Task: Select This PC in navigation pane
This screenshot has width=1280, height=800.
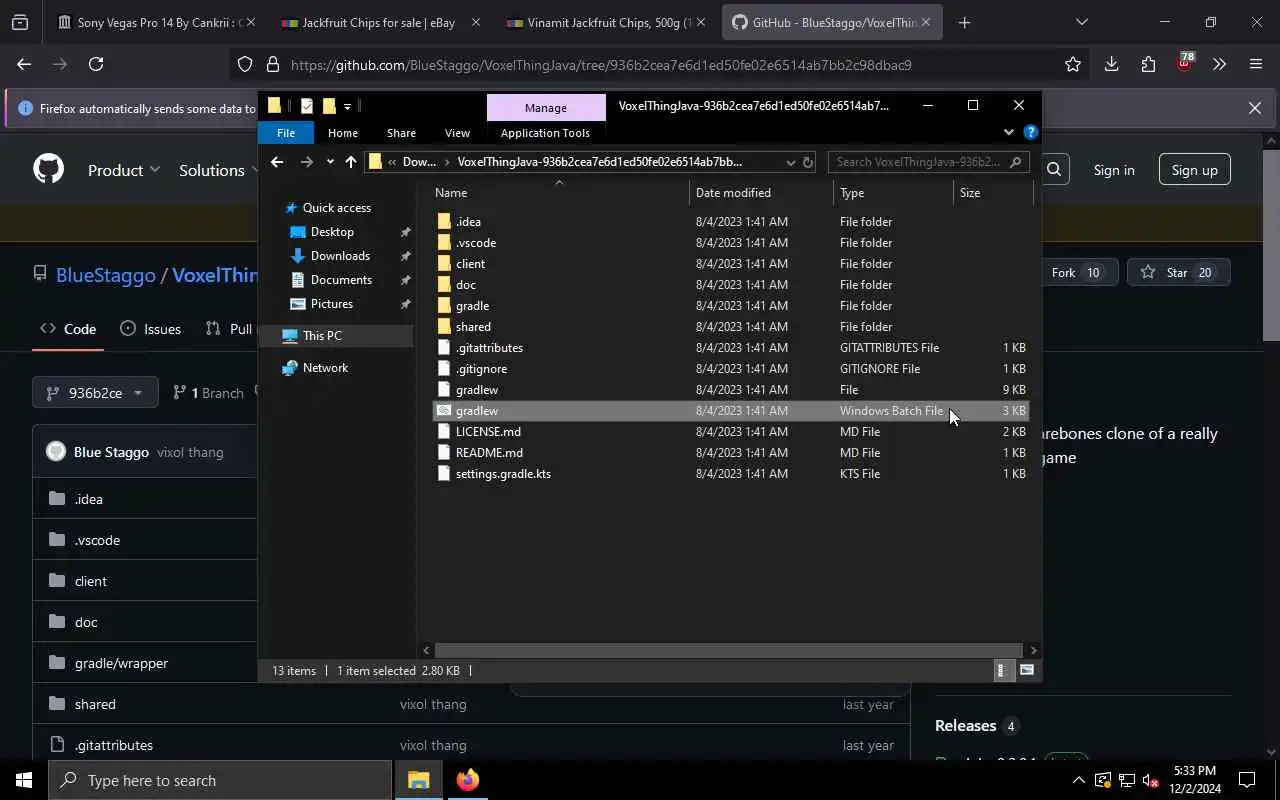Action: click(x=322, y=336)
